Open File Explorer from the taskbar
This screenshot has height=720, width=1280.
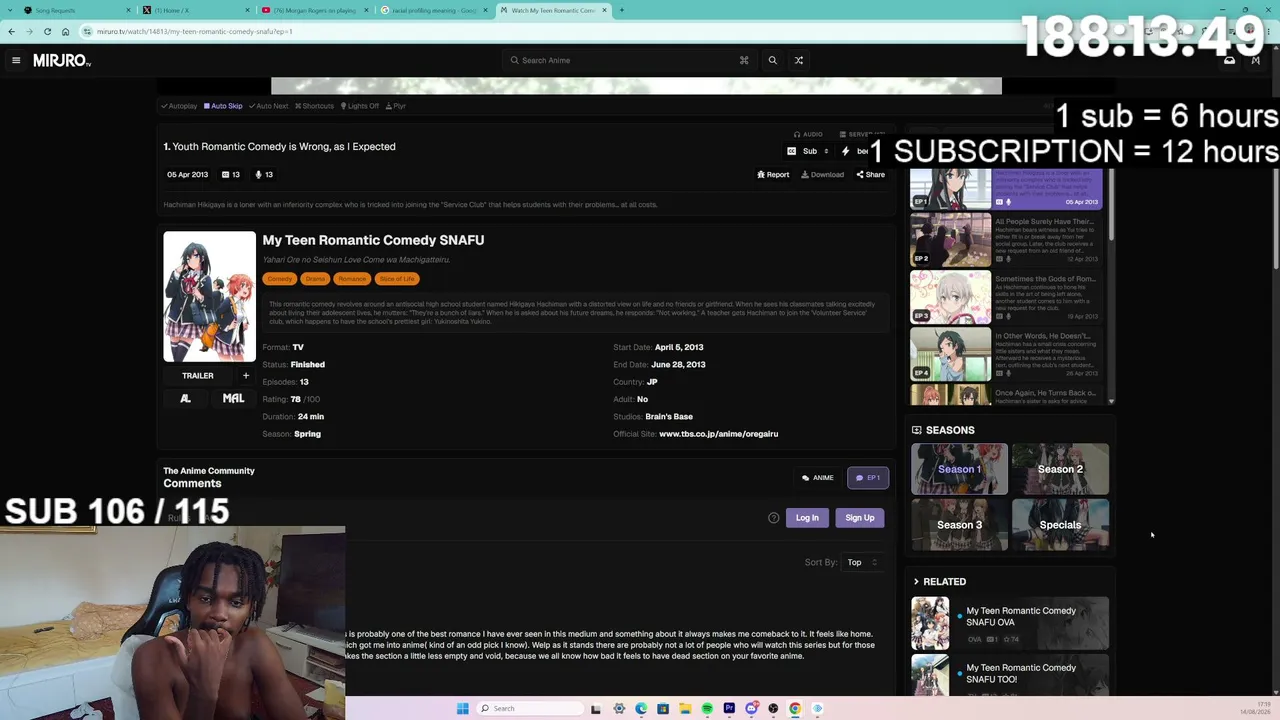pos(685,708)
